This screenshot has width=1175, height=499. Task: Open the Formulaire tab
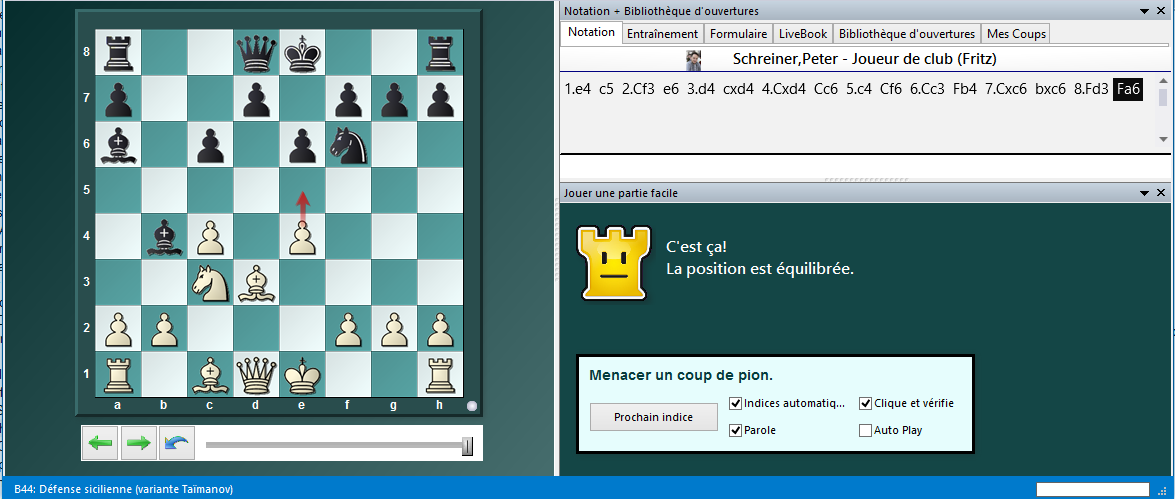tap(738, 34)
